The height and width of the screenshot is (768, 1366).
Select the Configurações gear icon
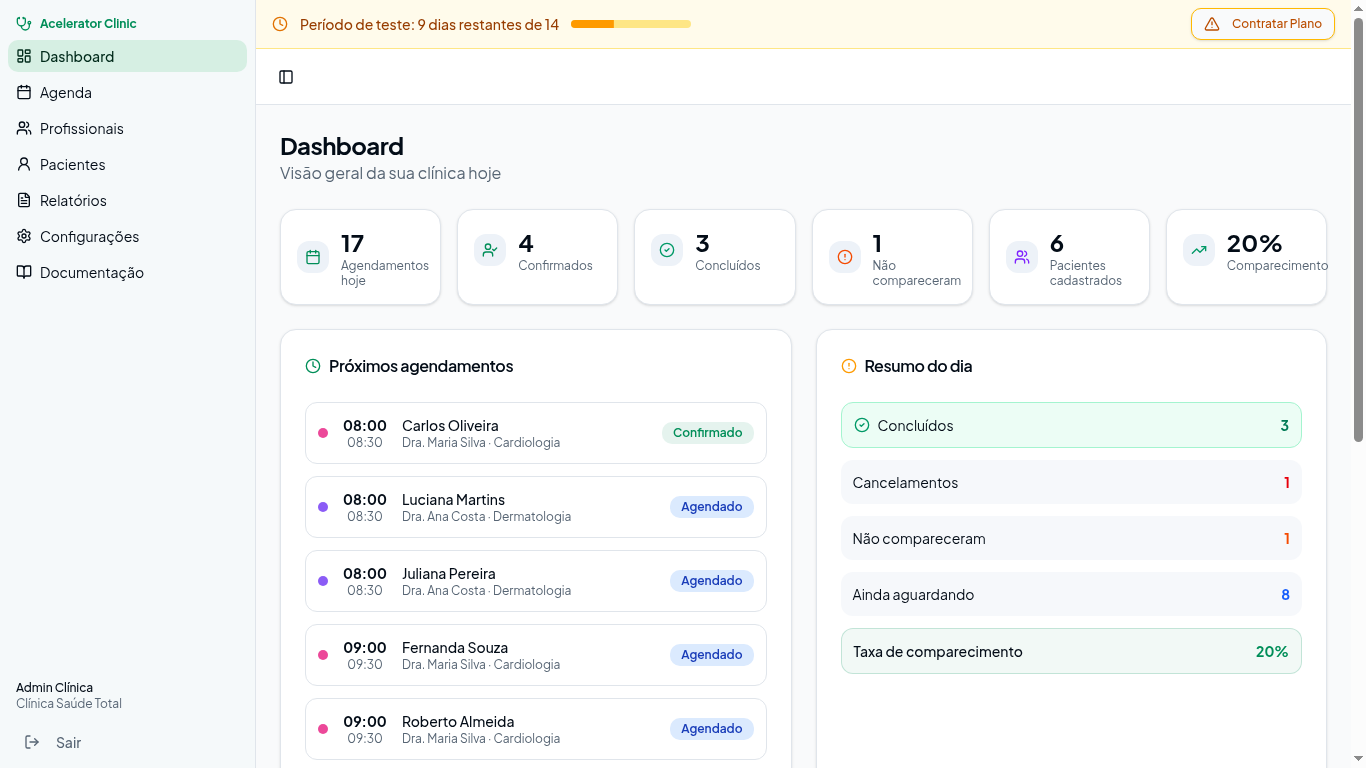click(23, 236)
